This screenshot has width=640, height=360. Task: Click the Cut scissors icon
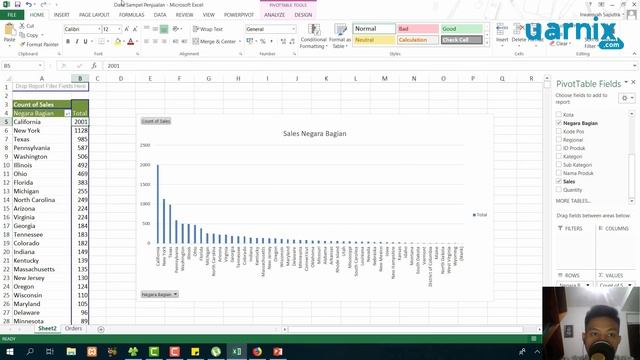tap(22, 26)
